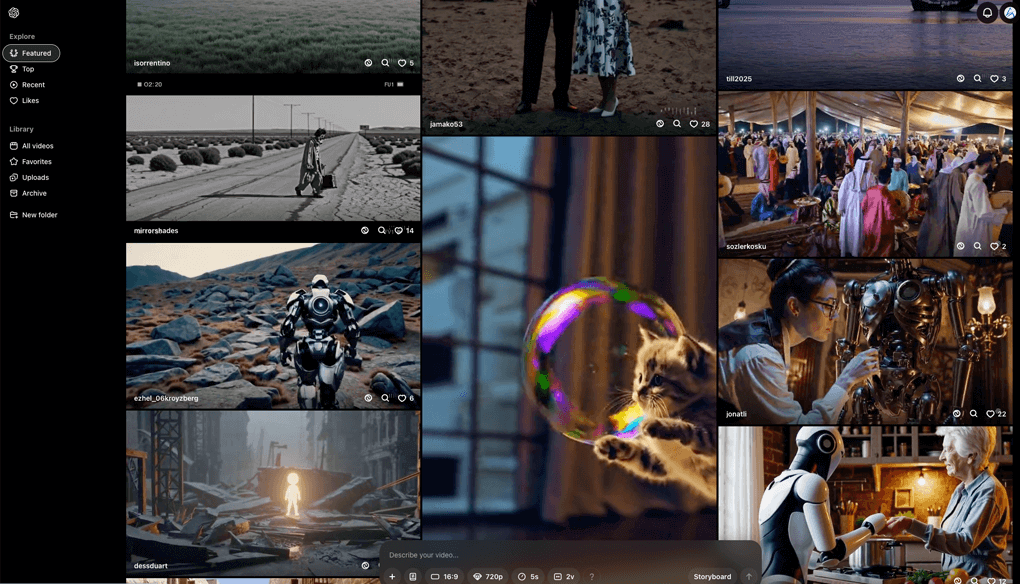Image resolution: width=1020 pixels, height=584 pixels.
Task: Click the plus icon to add media
Action: click(x=392, y=577)
